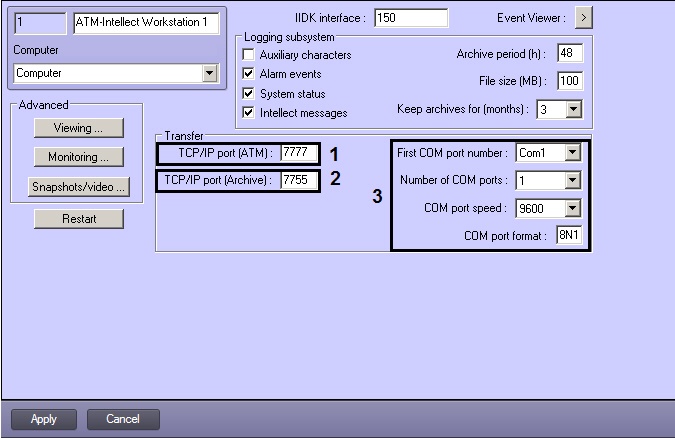Viewport: 675px width, 438px height.
Task: Expand First COM port number dropdown
Action: coord(573,152)
